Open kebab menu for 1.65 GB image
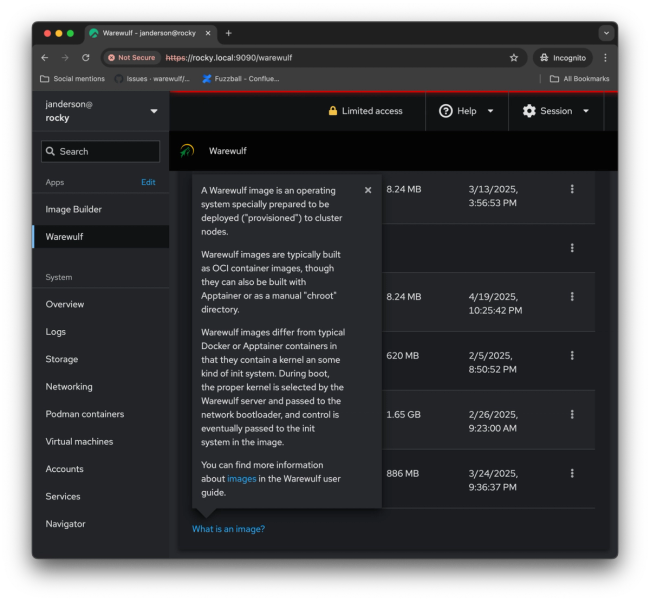This screenshot has height=601, width=650. pyautogui.click(x=572, y=414)
